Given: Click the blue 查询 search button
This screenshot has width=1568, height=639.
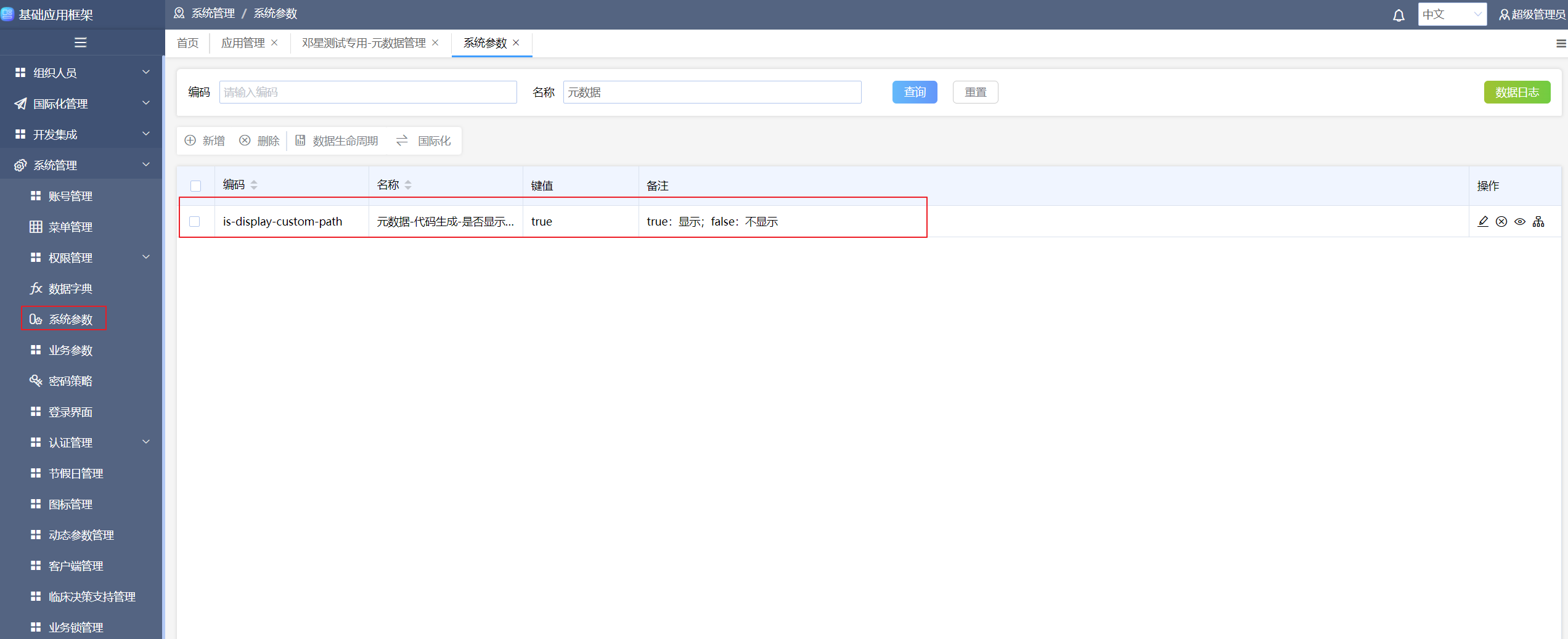Looking at the screenshot, I should [x=914, y=92].
